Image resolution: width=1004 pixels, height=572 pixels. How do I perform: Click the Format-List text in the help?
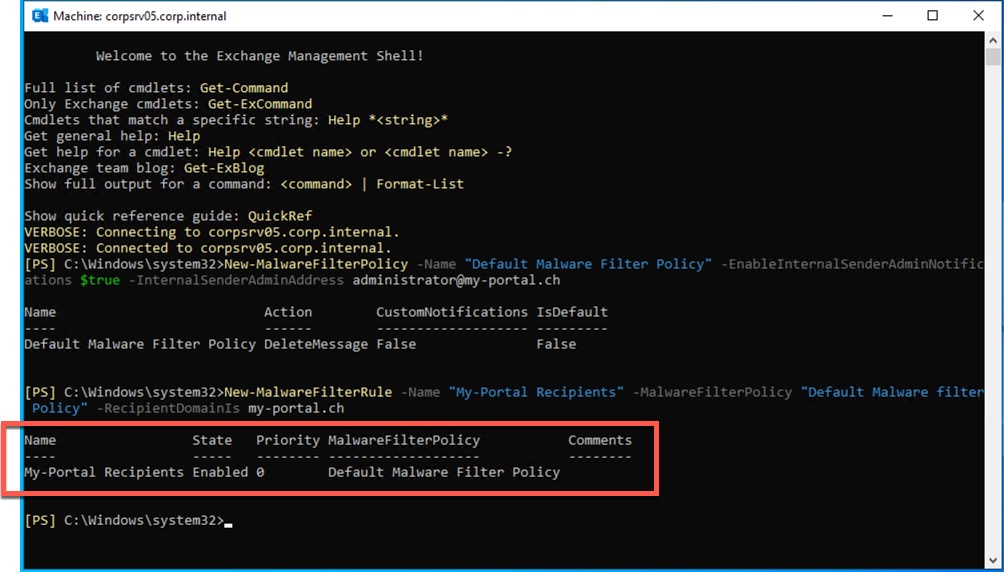click(x=420, y=184)
